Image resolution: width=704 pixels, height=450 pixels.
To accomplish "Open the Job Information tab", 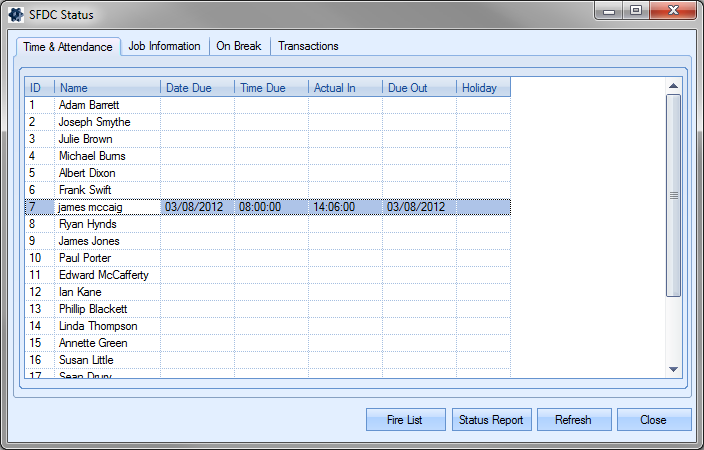I will [164, 46].
